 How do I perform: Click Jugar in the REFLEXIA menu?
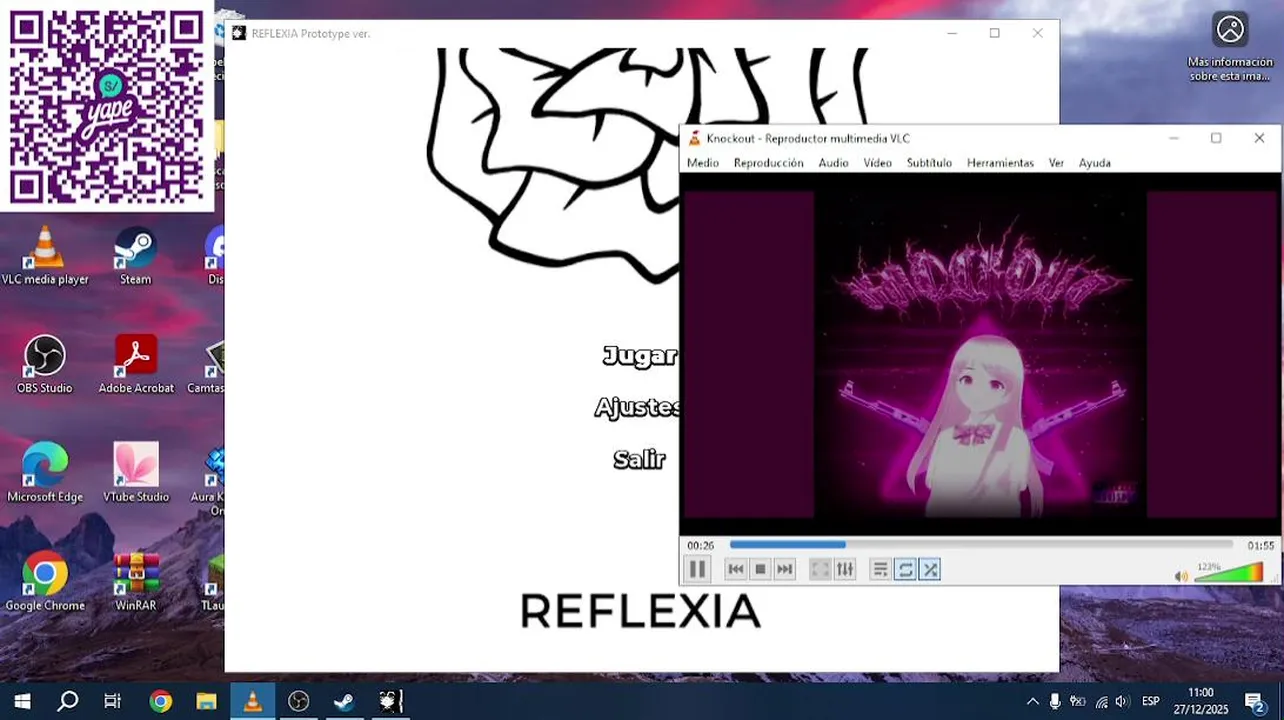(640, 356)
